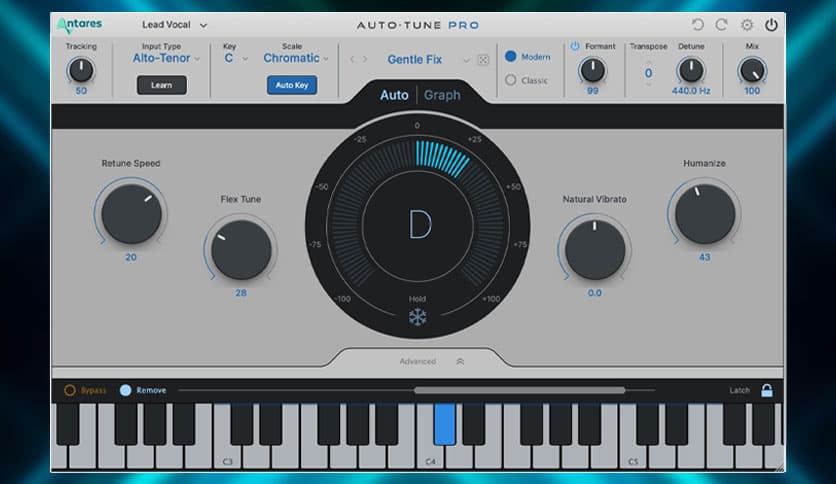Enable the Bypass keyboard mode
The height and width of the screenshot is (484, 836).
70,390
